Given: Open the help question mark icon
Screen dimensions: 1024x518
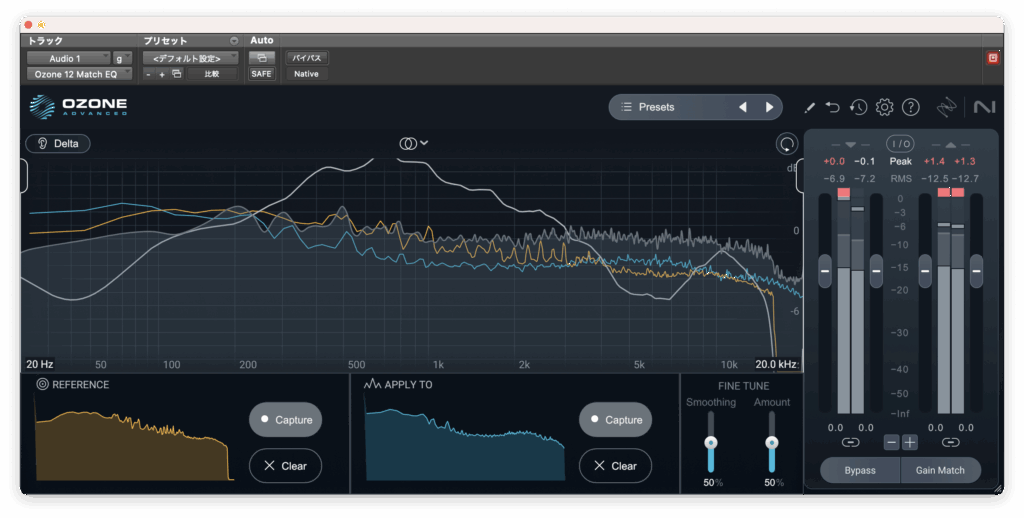Looking at the screenshot, I should click(910, 107).
